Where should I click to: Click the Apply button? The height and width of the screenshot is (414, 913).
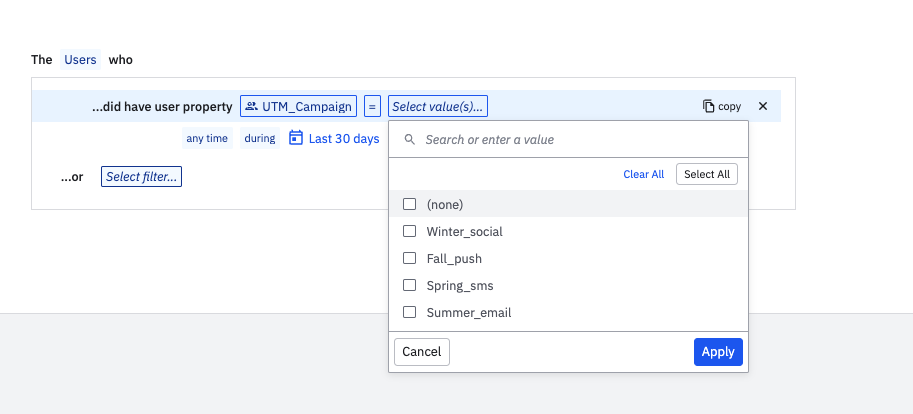point(718,352)
